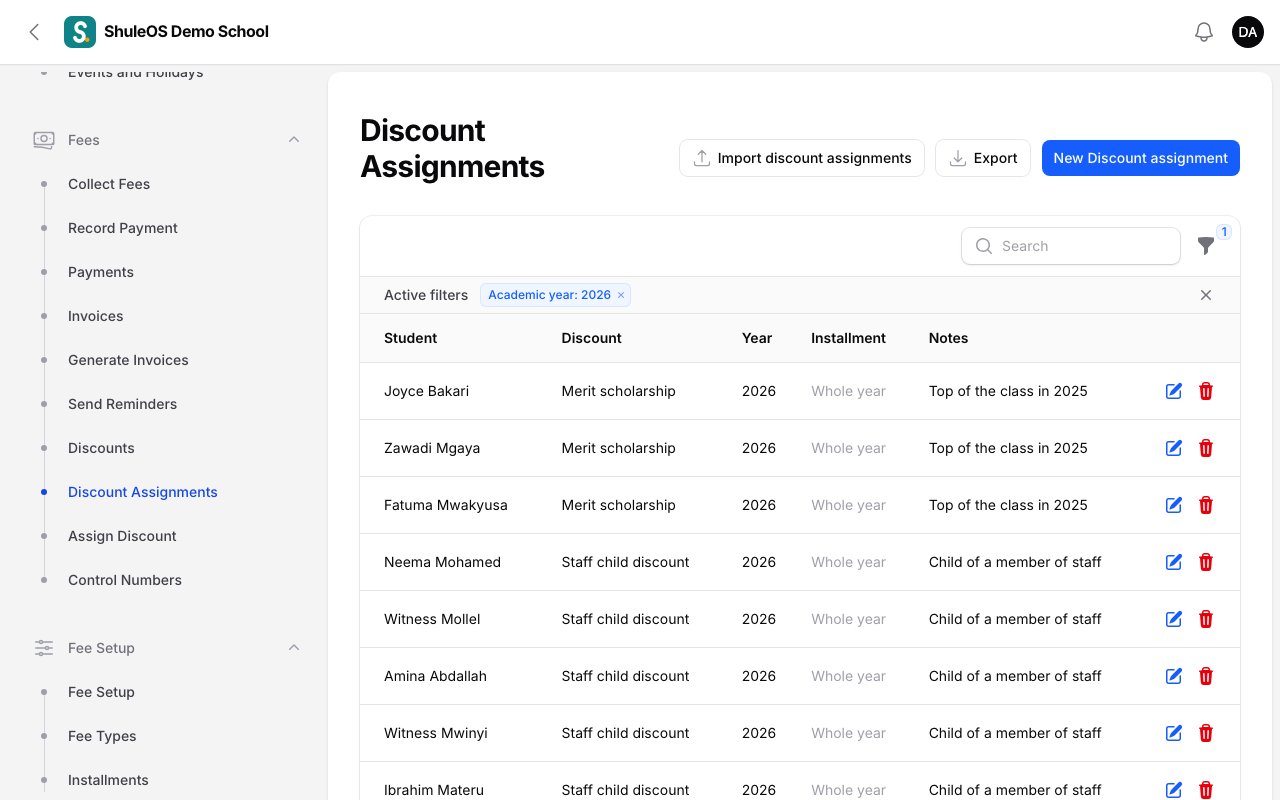Click the Student column header

(x=411, y=338)
